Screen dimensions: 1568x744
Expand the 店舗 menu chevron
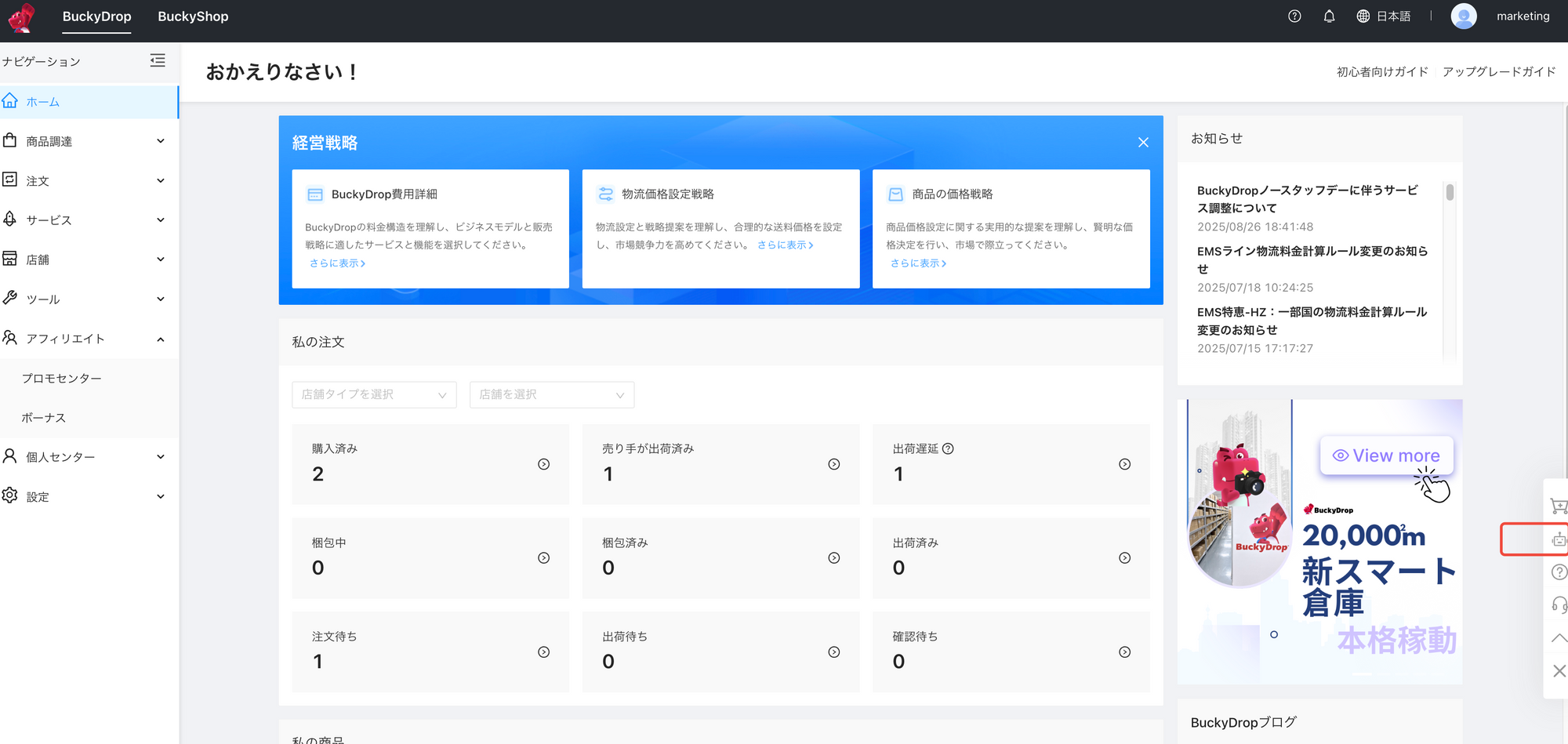click(161, 259)
